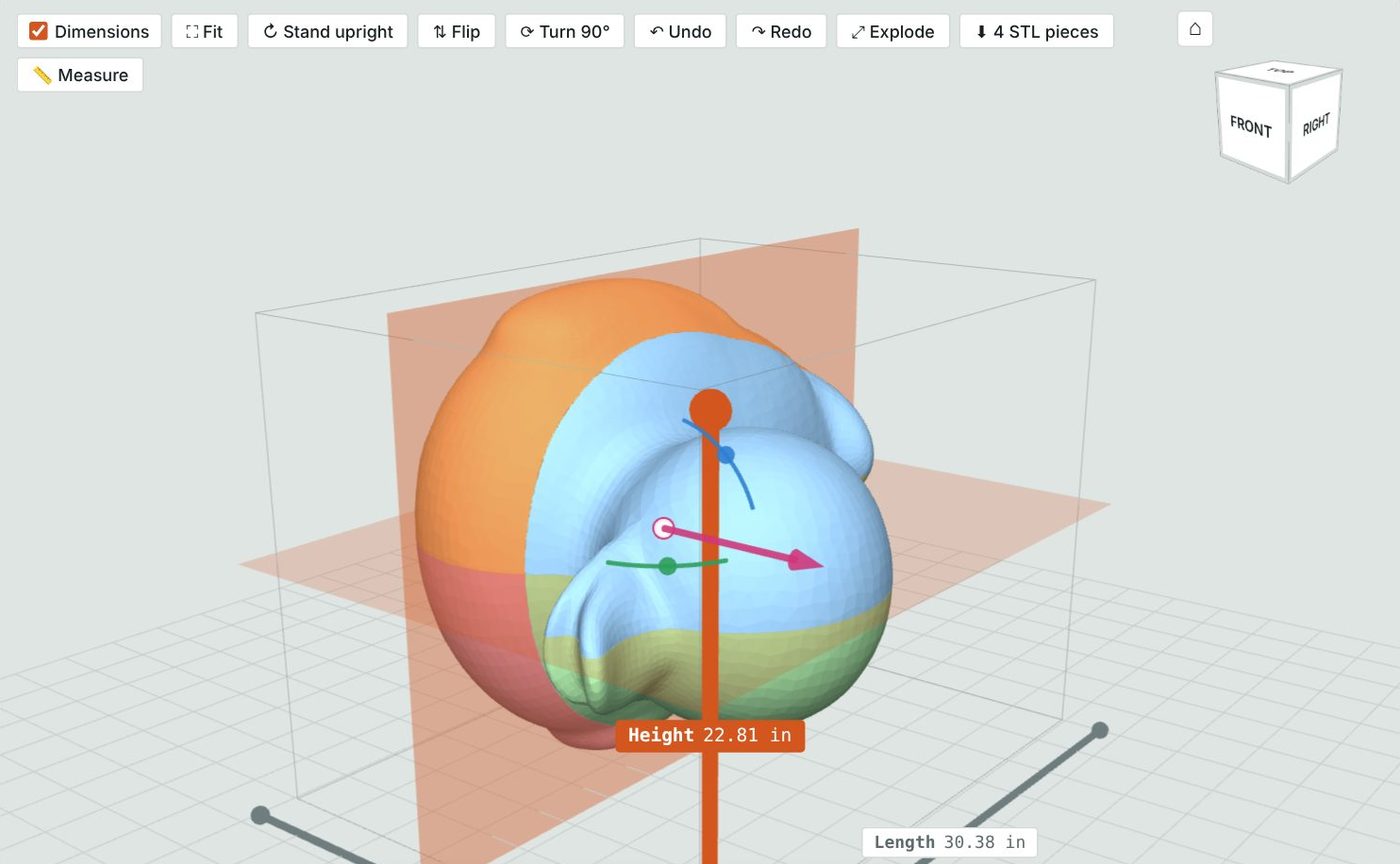Activate the Measure ruler tool

coord(80,75)
